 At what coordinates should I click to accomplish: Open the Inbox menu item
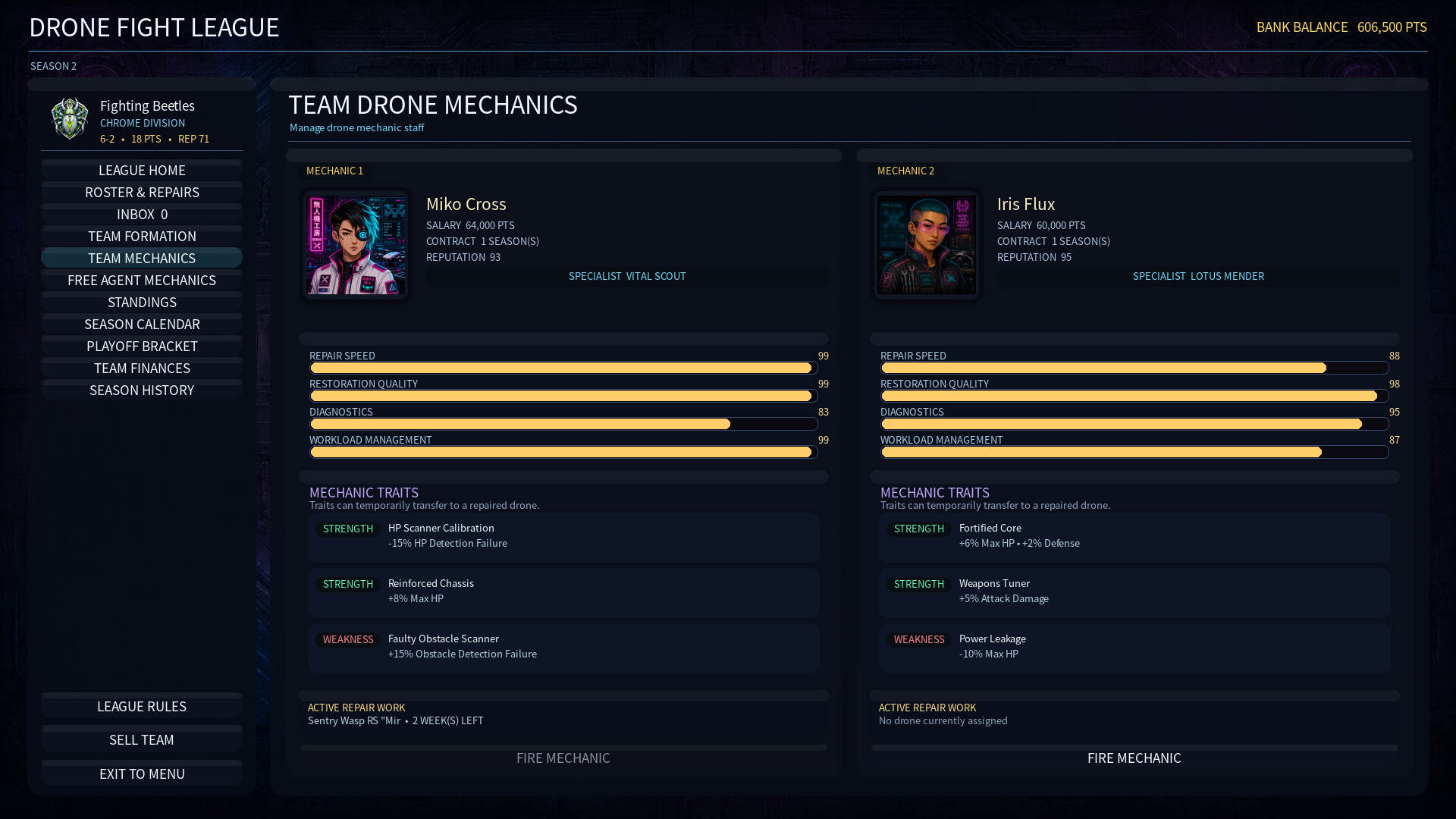[x=142, y=214]
